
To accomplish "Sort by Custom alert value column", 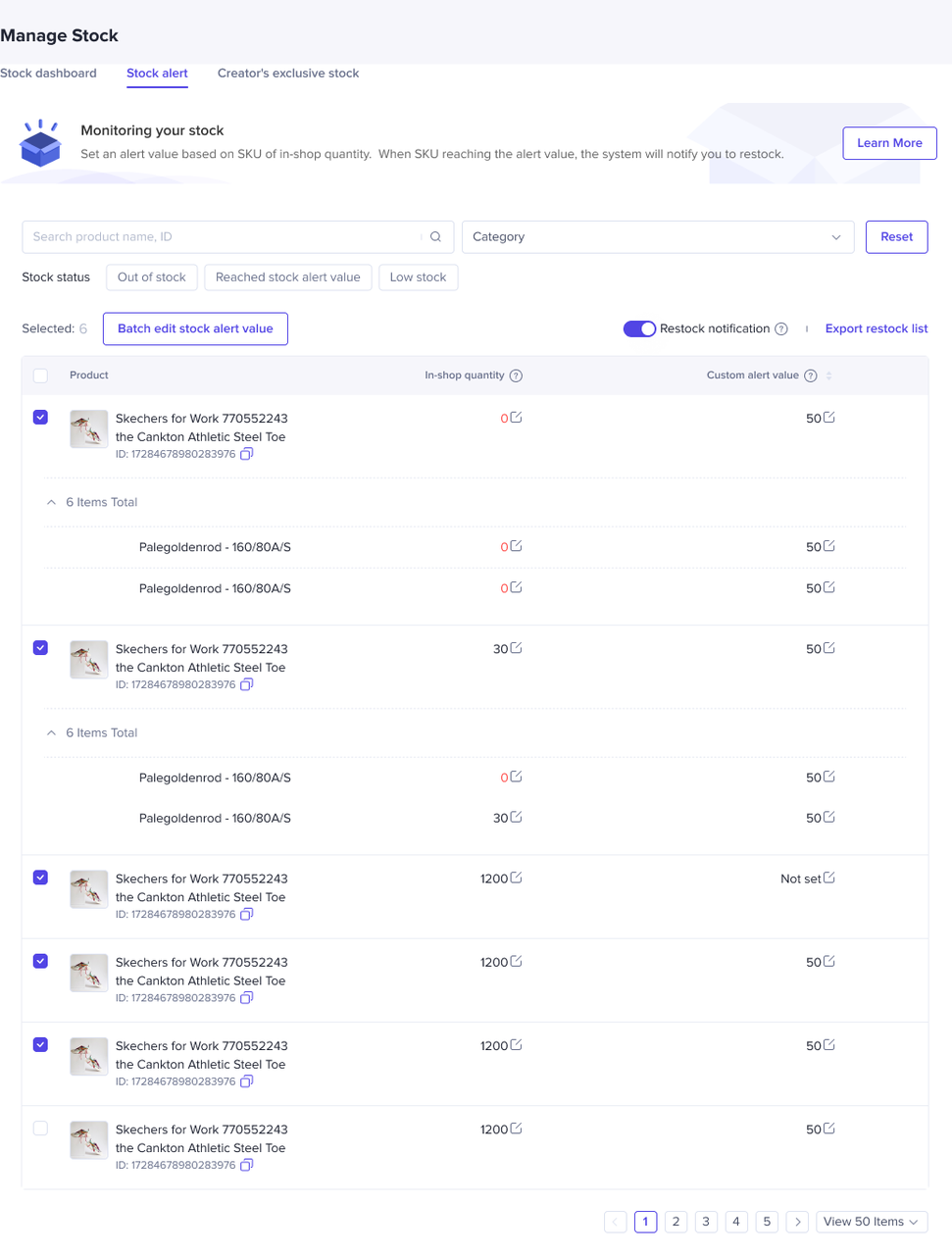I will pyautogui.click(x=828, y=376).
